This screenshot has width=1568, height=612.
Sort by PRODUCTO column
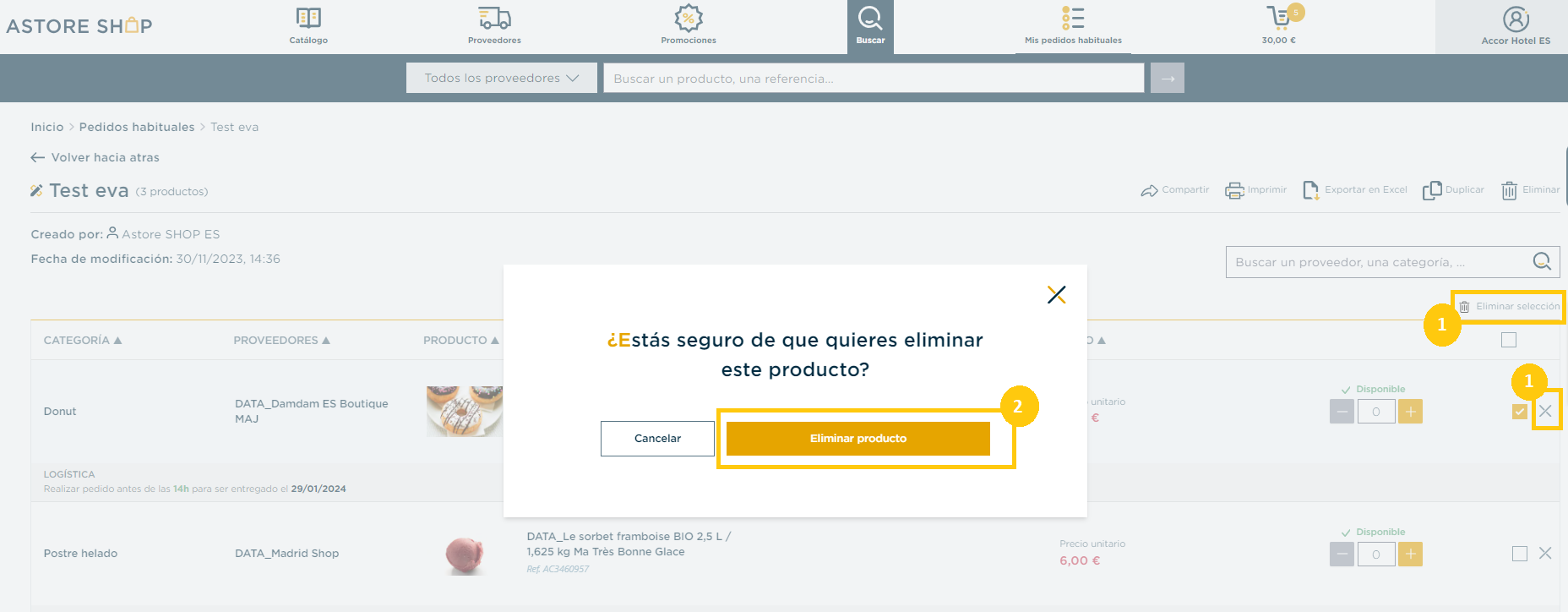[x=460, y=340]
